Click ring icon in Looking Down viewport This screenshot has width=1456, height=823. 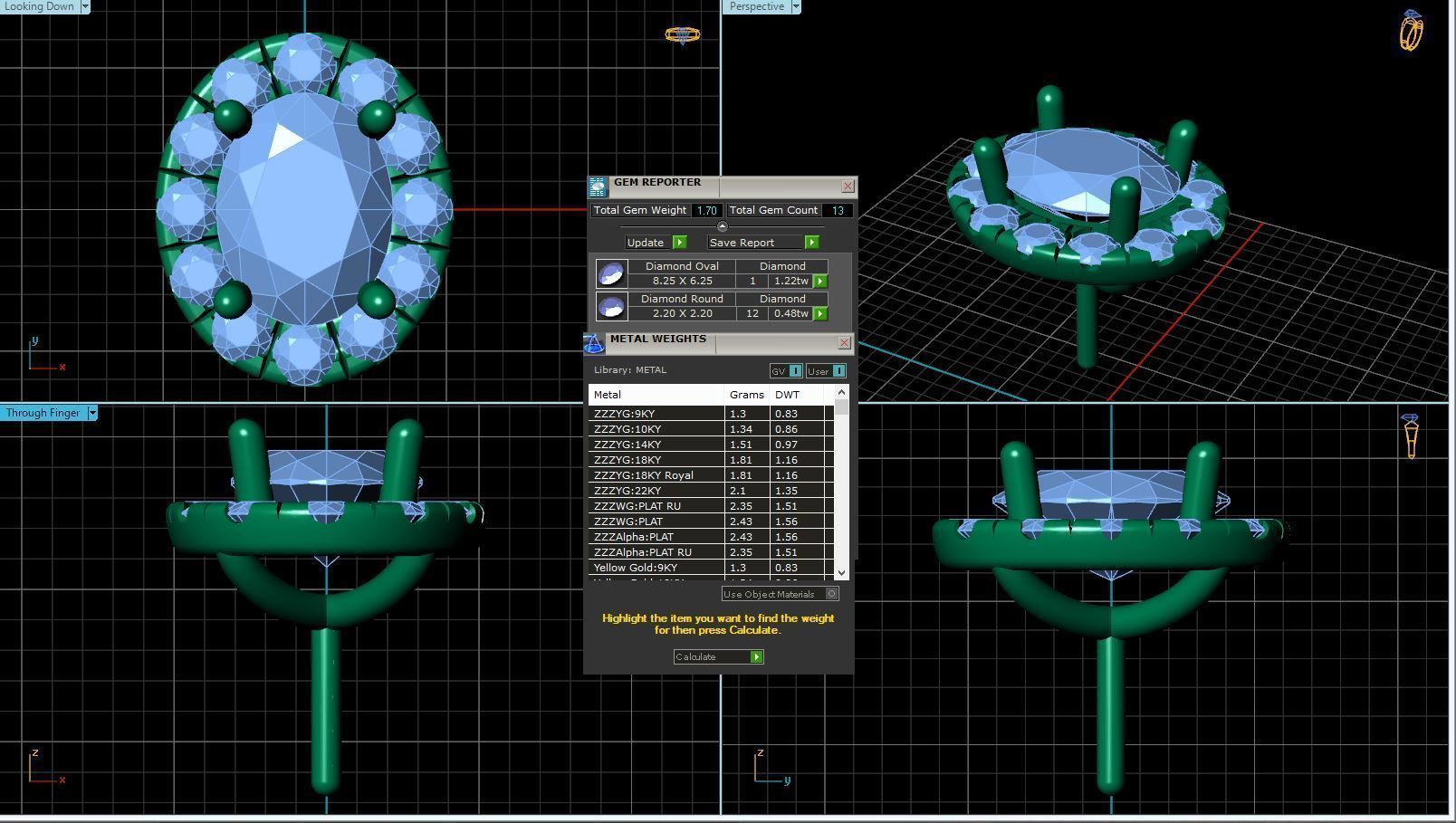coord(682,35)
